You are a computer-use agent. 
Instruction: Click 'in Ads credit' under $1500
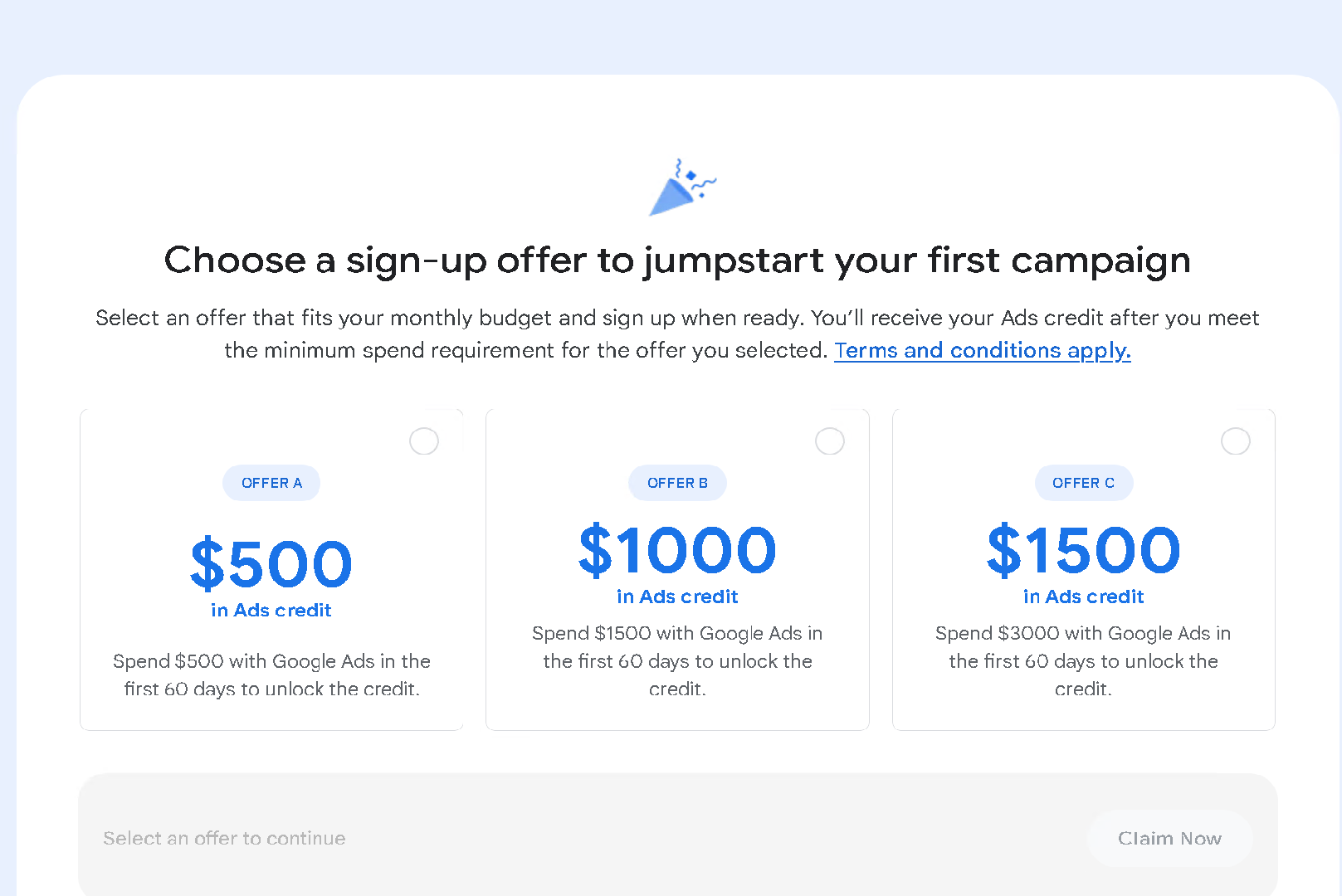tap(1083, 597)
